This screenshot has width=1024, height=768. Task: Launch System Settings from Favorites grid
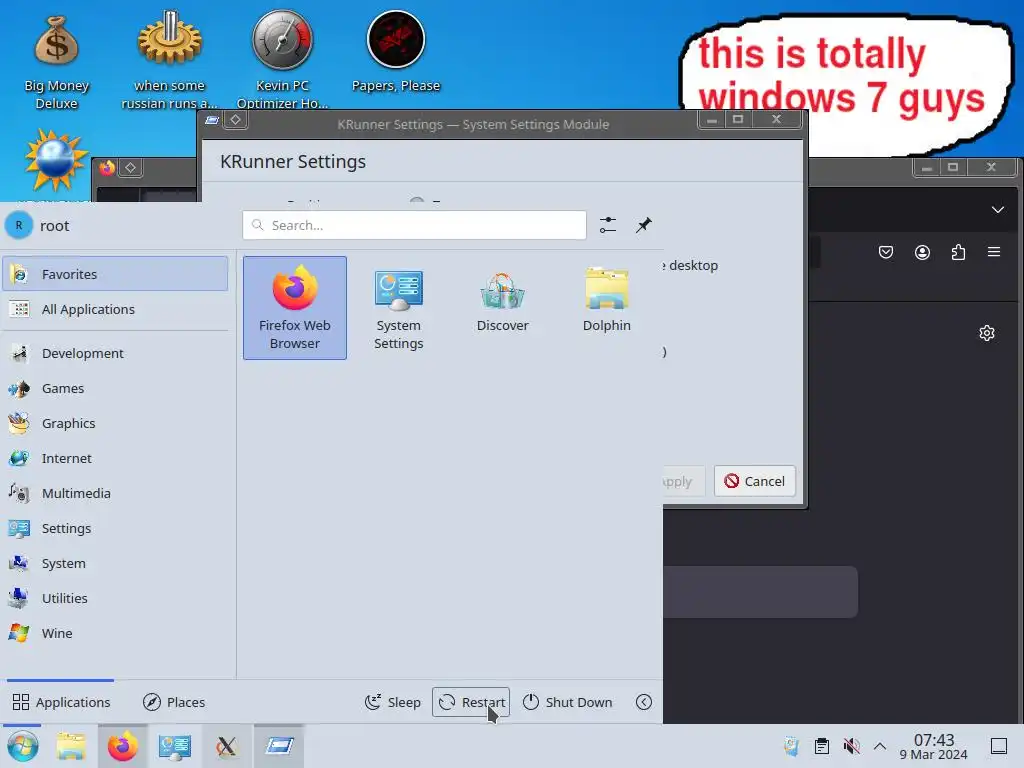(398, 308)
